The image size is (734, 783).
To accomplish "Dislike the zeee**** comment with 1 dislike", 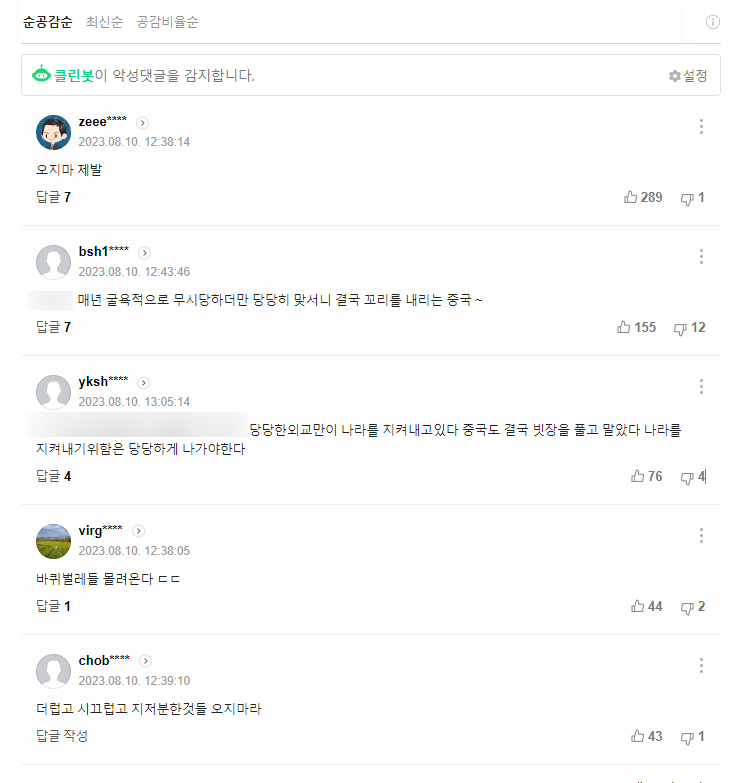I will pyautogui.click(x=693, y=197).
